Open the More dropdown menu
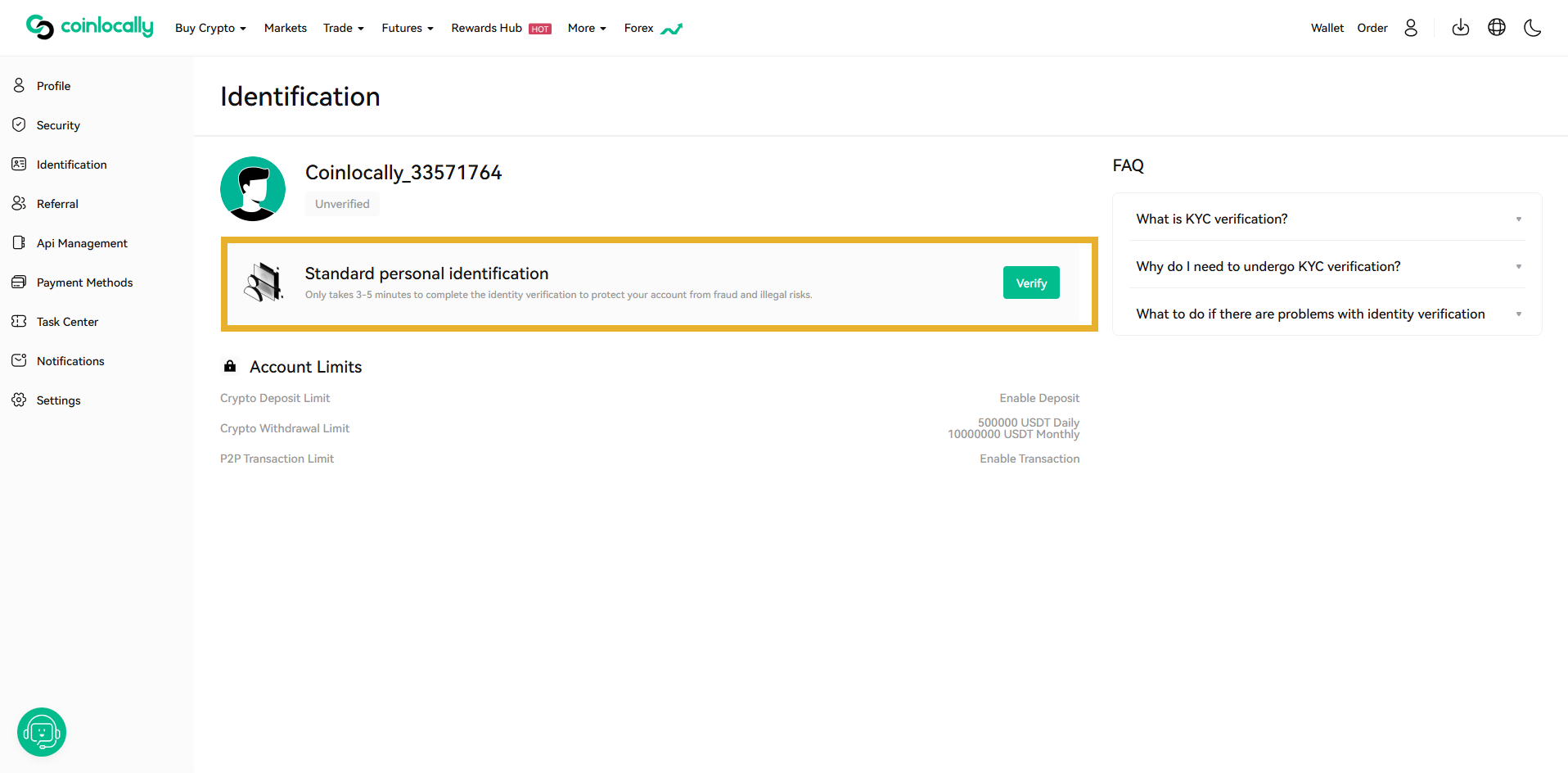 point(587,28)
